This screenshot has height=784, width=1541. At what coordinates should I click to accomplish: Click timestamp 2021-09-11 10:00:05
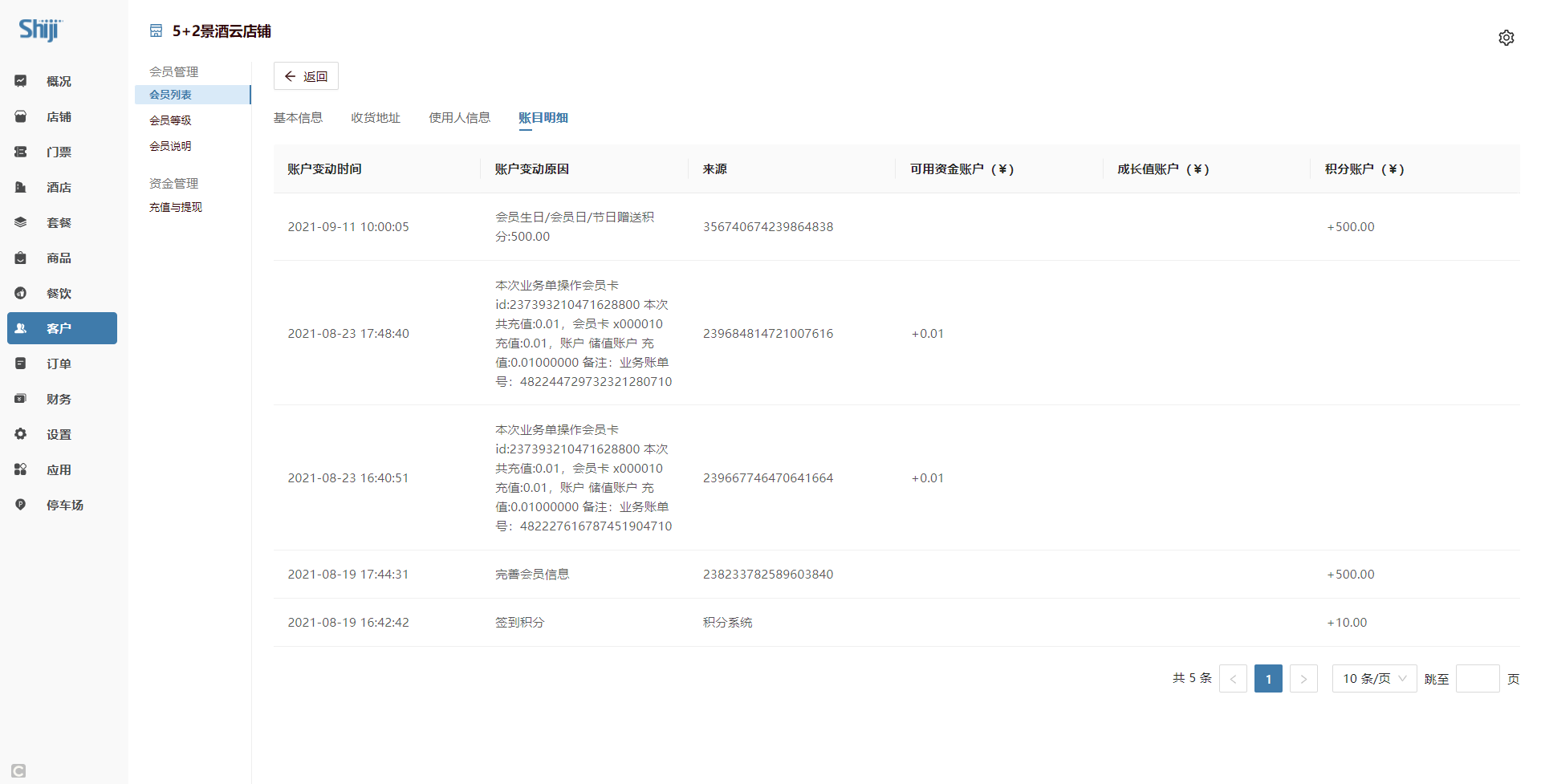[348, 227]
